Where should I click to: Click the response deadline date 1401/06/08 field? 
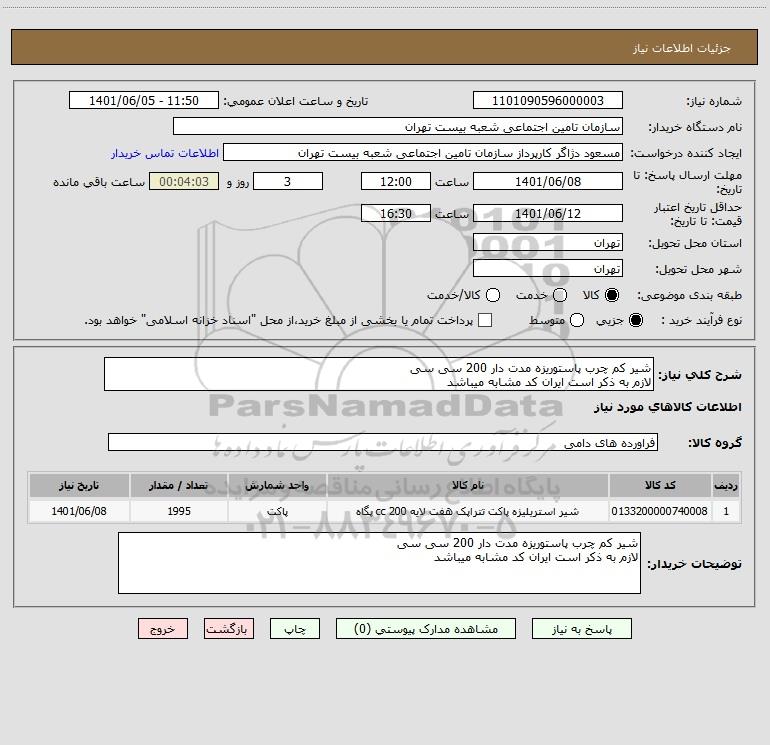(x=548, y=181)
